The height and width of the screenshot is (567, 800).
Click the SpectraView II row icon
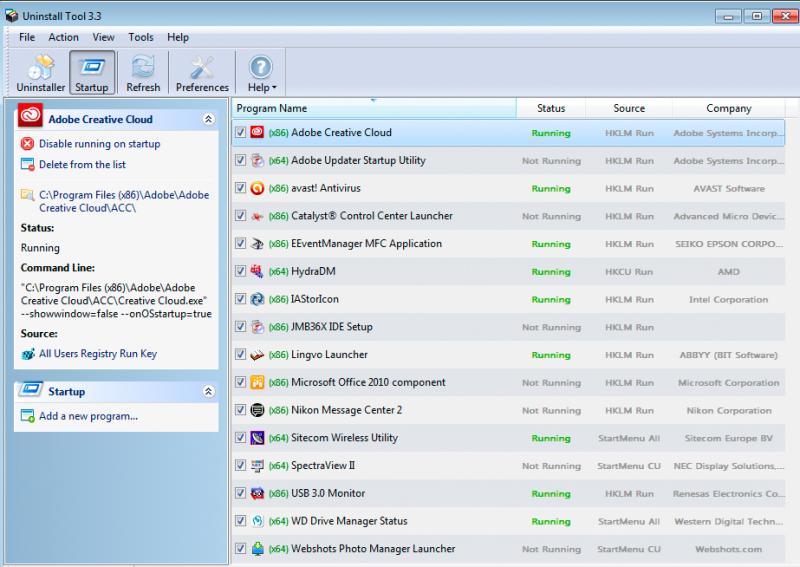click(x=257, y=465)
